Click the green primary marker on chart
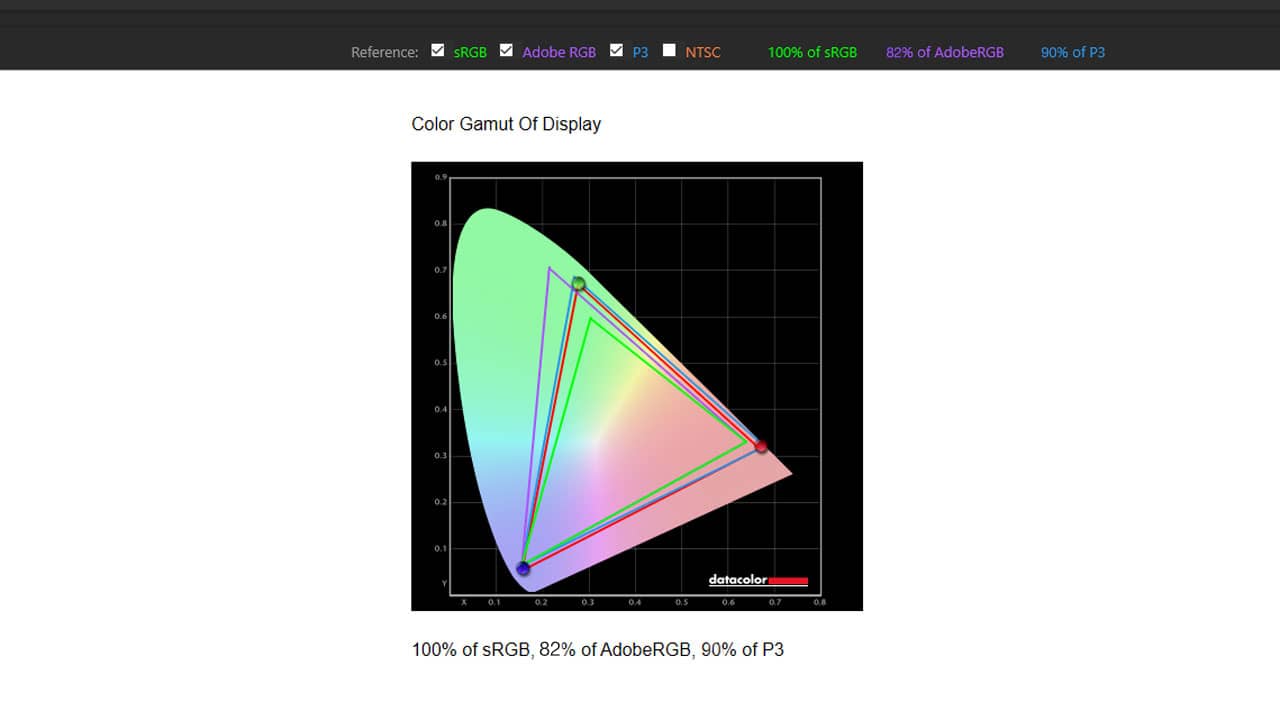The height and width of the screenshot is (720, 1280). point(578,283)
